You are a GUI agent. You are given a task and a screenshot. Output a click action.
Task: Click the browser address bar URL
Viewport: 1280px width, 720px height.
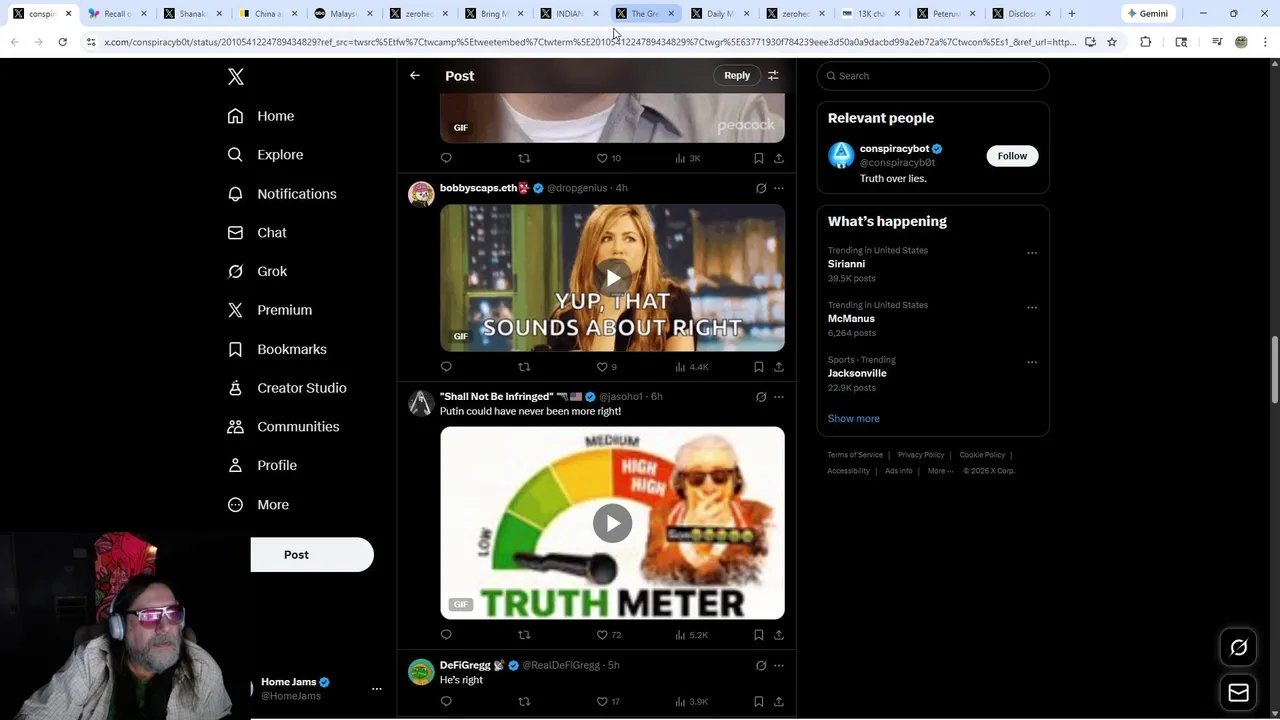tap(590, 42)
